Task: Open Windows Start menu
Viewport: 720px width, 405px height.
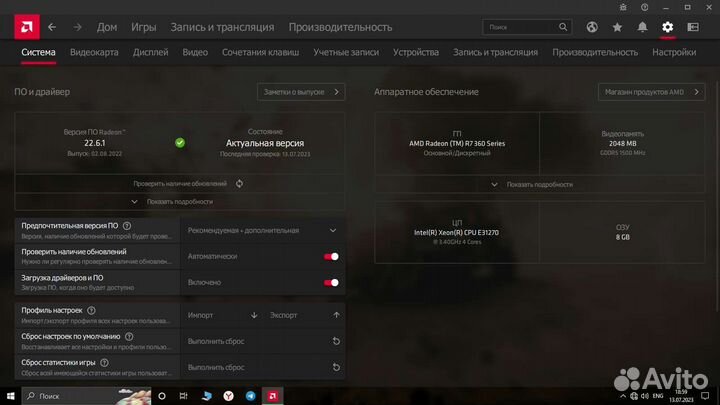Action: click(10, 396)
